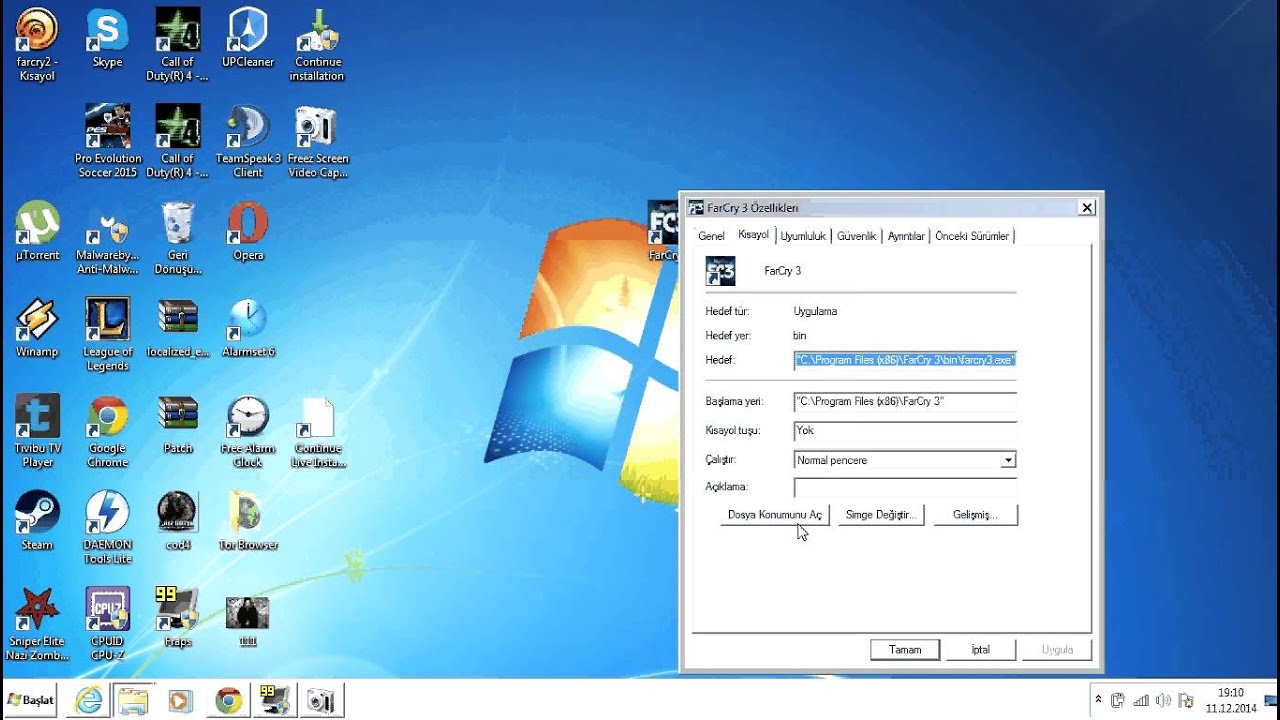Close the FarCry 3 Özellikleri dialog
The height and width of the screenshot is (720, 1280).
click(x=1087, y=208)
